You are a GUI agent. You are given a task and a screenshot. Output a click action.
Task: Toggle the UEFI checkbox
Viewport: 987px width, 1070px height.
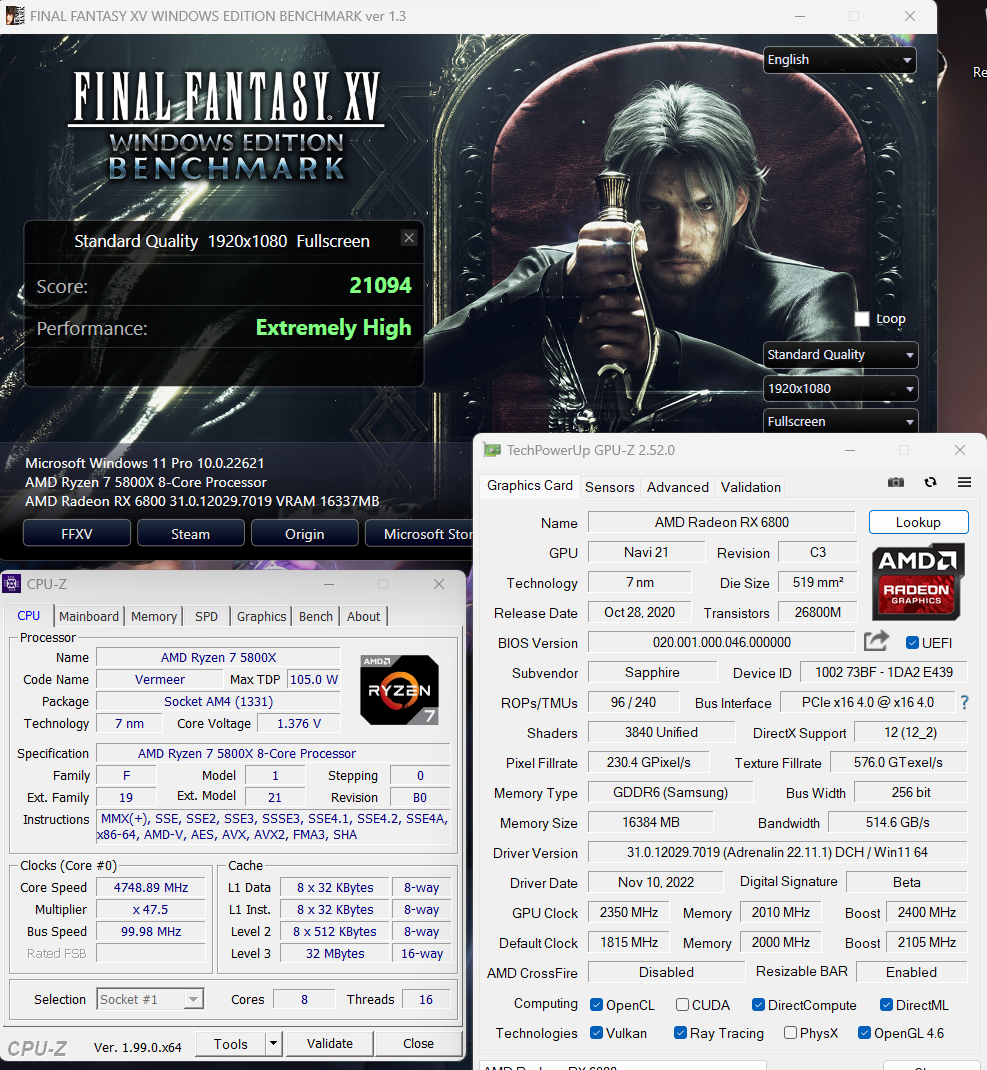912,643
